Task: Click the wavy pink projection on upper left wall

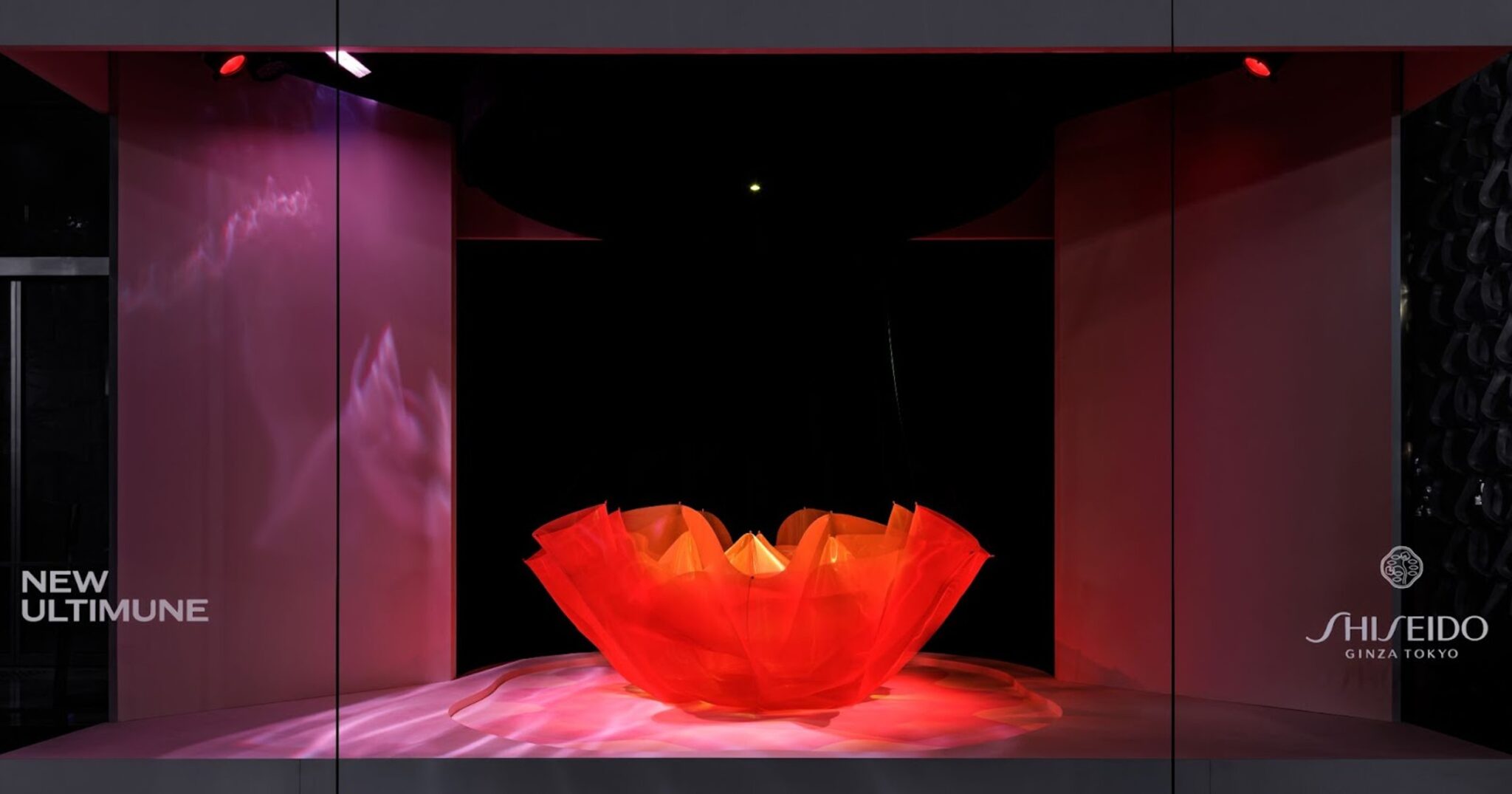Action: (x=221, y=236)
